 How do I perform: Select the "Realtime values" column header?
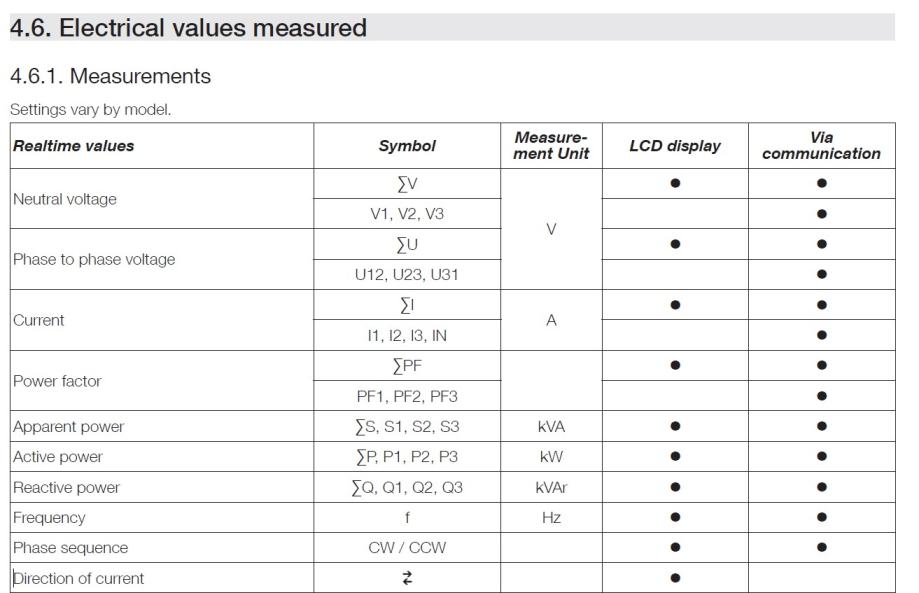click(73, 146)
